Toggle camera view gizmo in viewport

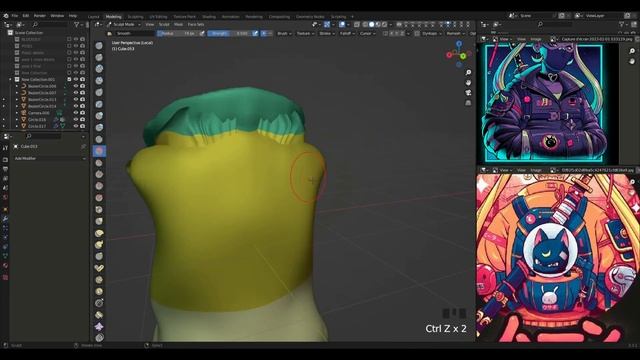(x=469, y=93)
